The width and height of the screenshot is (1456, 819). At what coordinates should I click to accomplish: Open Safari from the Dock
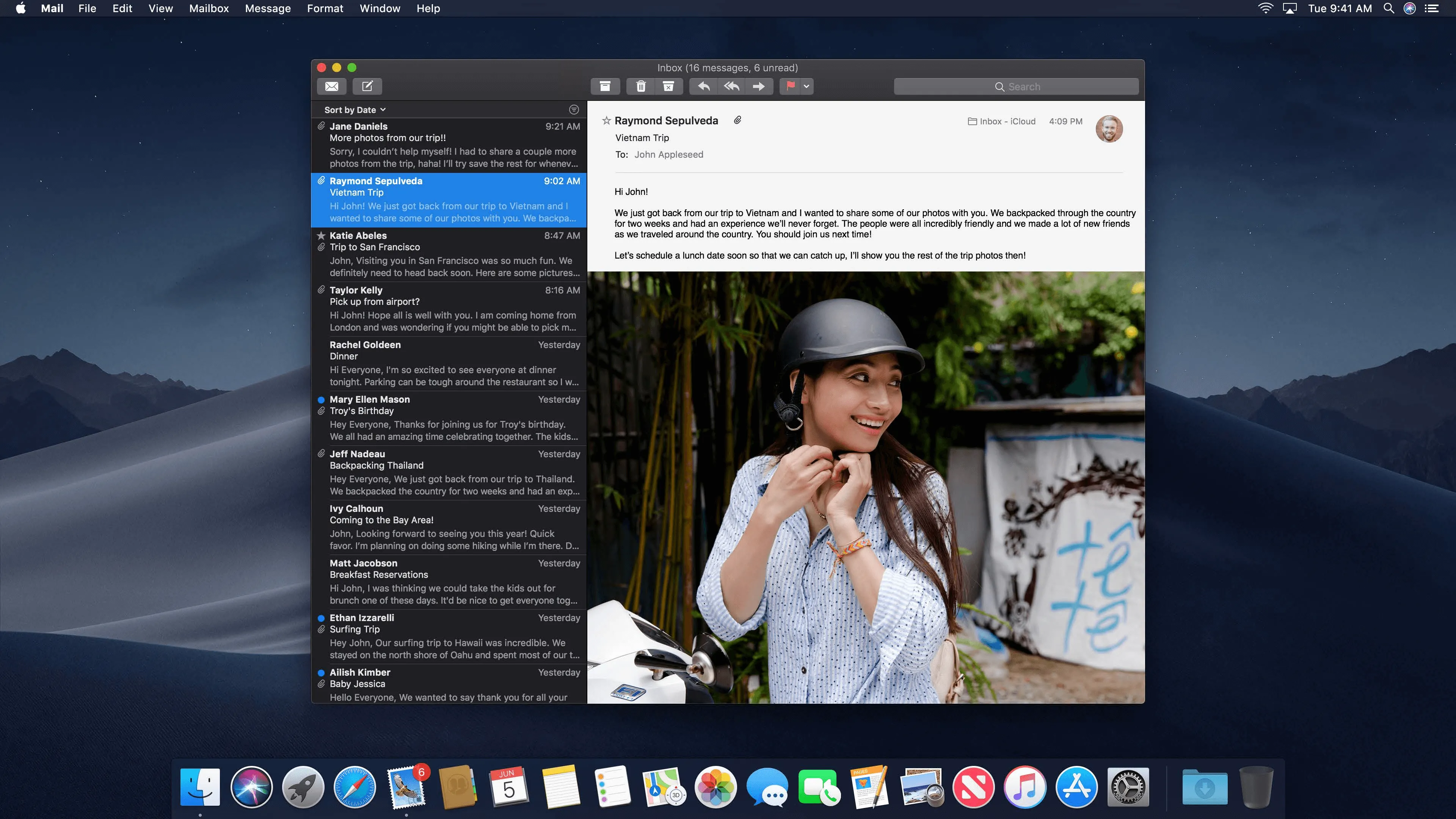tap(355, 787)
